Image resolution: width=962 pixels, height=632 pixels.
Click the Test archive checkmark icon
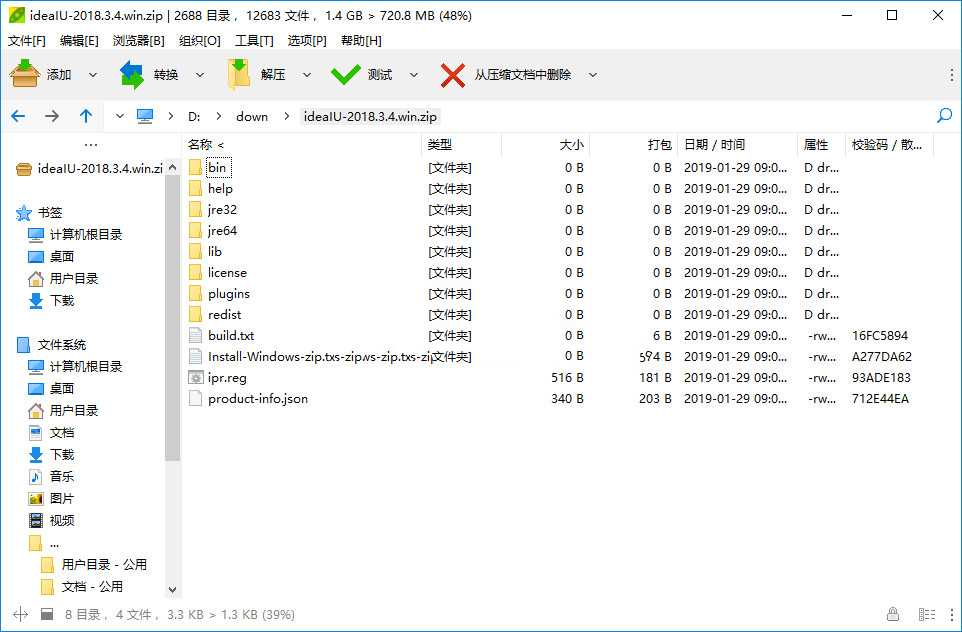[345, 73]
